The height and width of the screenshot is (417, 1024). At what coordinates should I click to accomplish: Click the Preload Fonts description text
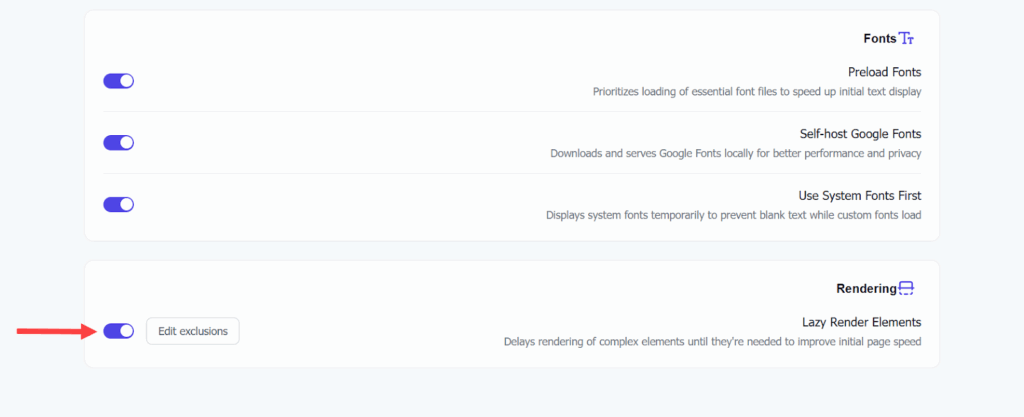point(756,92)
